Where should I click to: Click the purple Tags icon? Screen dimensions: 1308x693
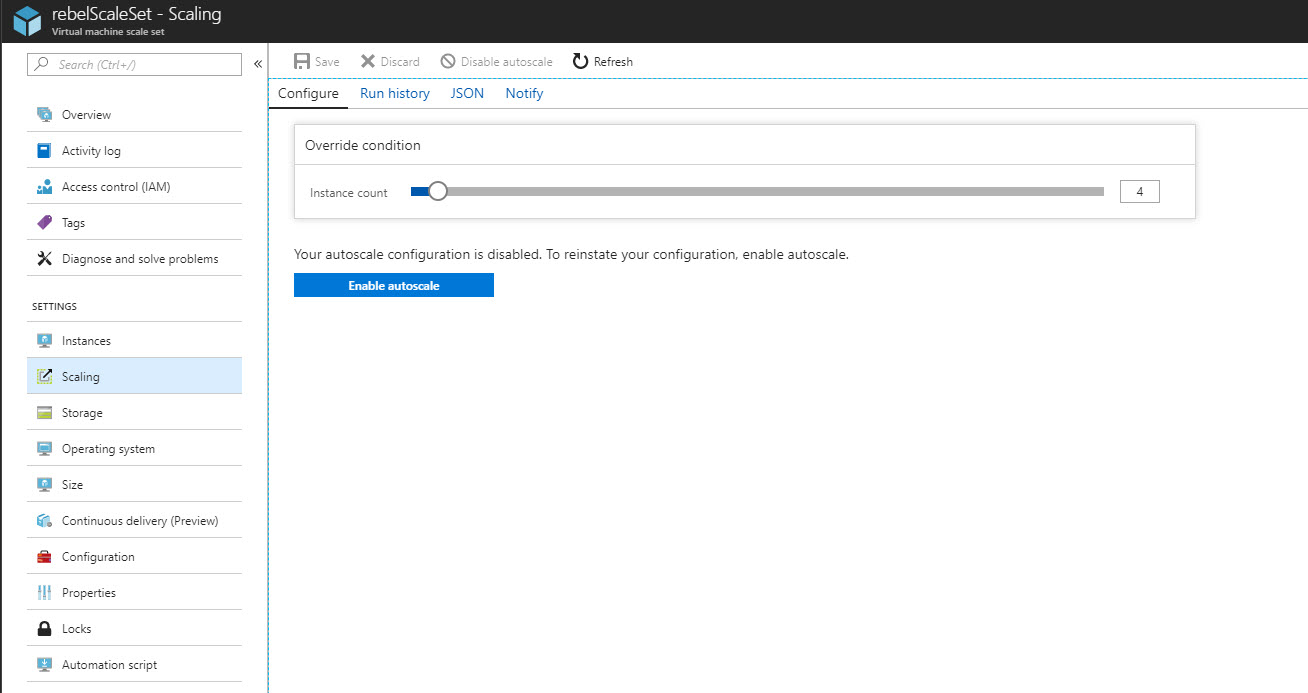[x=44, y=223]
